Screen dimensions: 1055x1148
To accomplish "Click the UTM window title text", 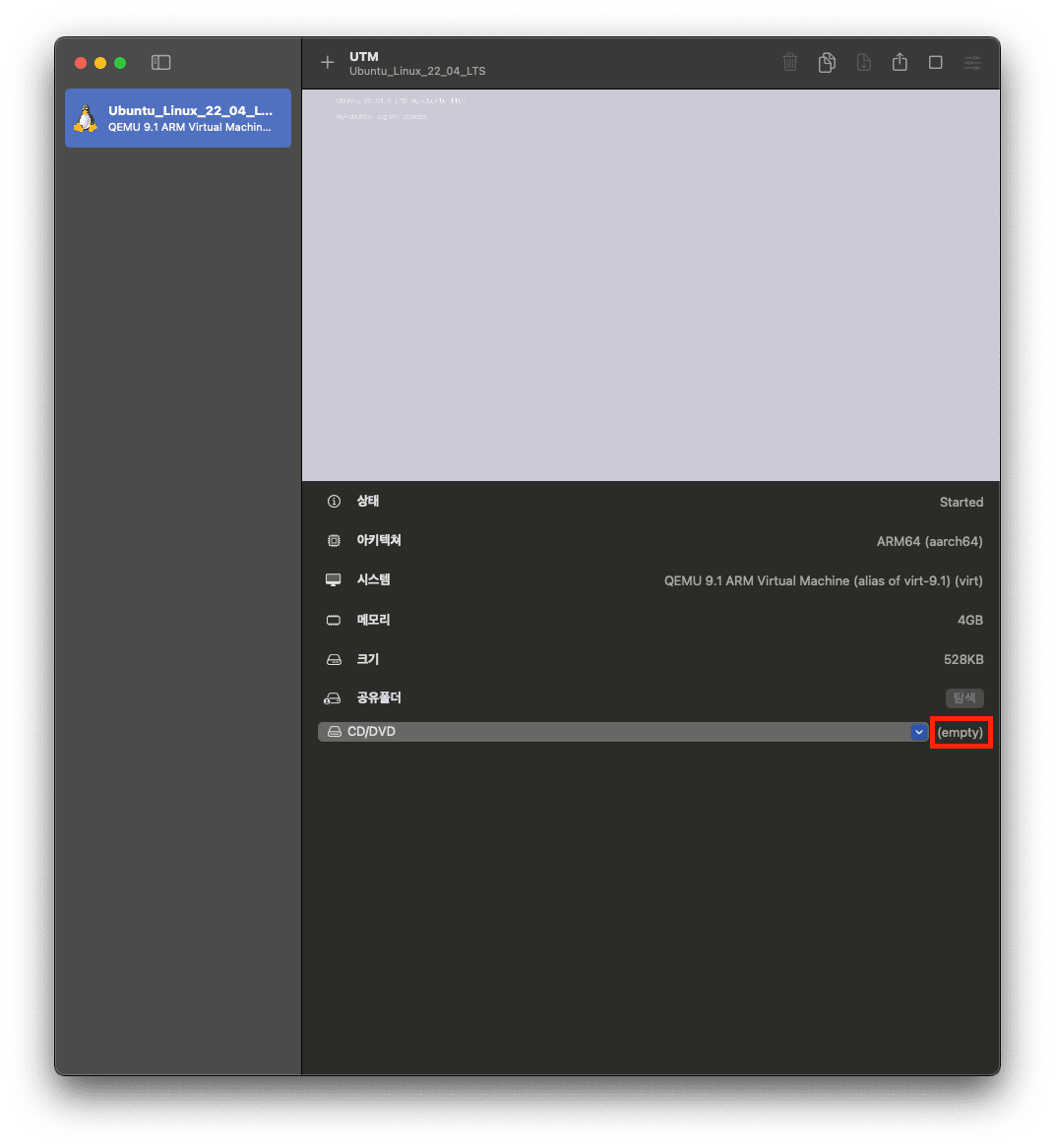I will 364,56.
